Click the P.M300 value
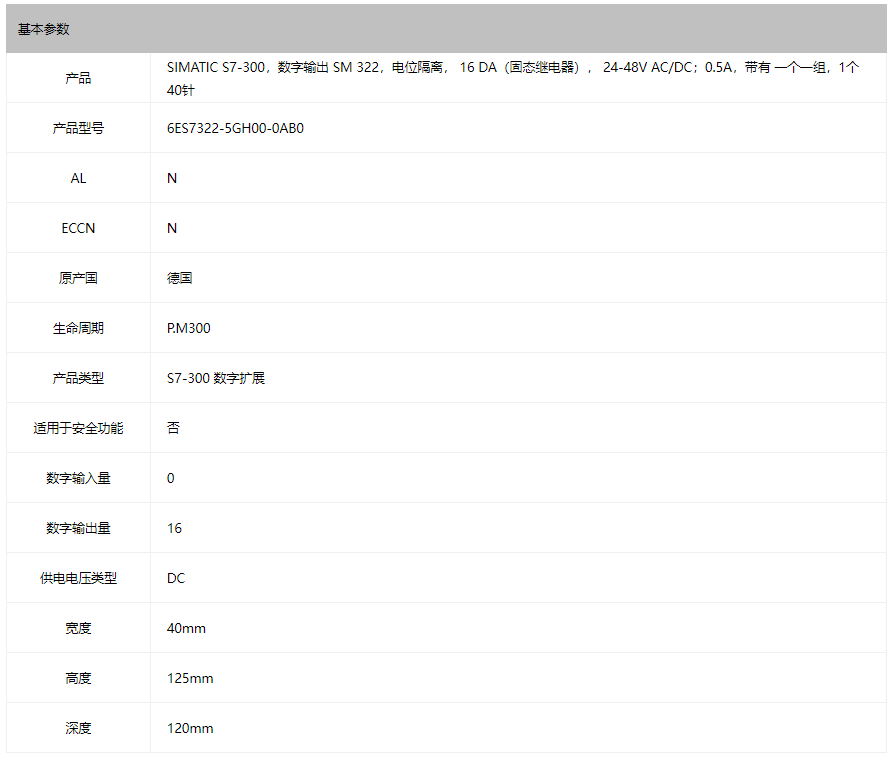The height and width of the screenshot is (763, 895). tap(188, 328)
